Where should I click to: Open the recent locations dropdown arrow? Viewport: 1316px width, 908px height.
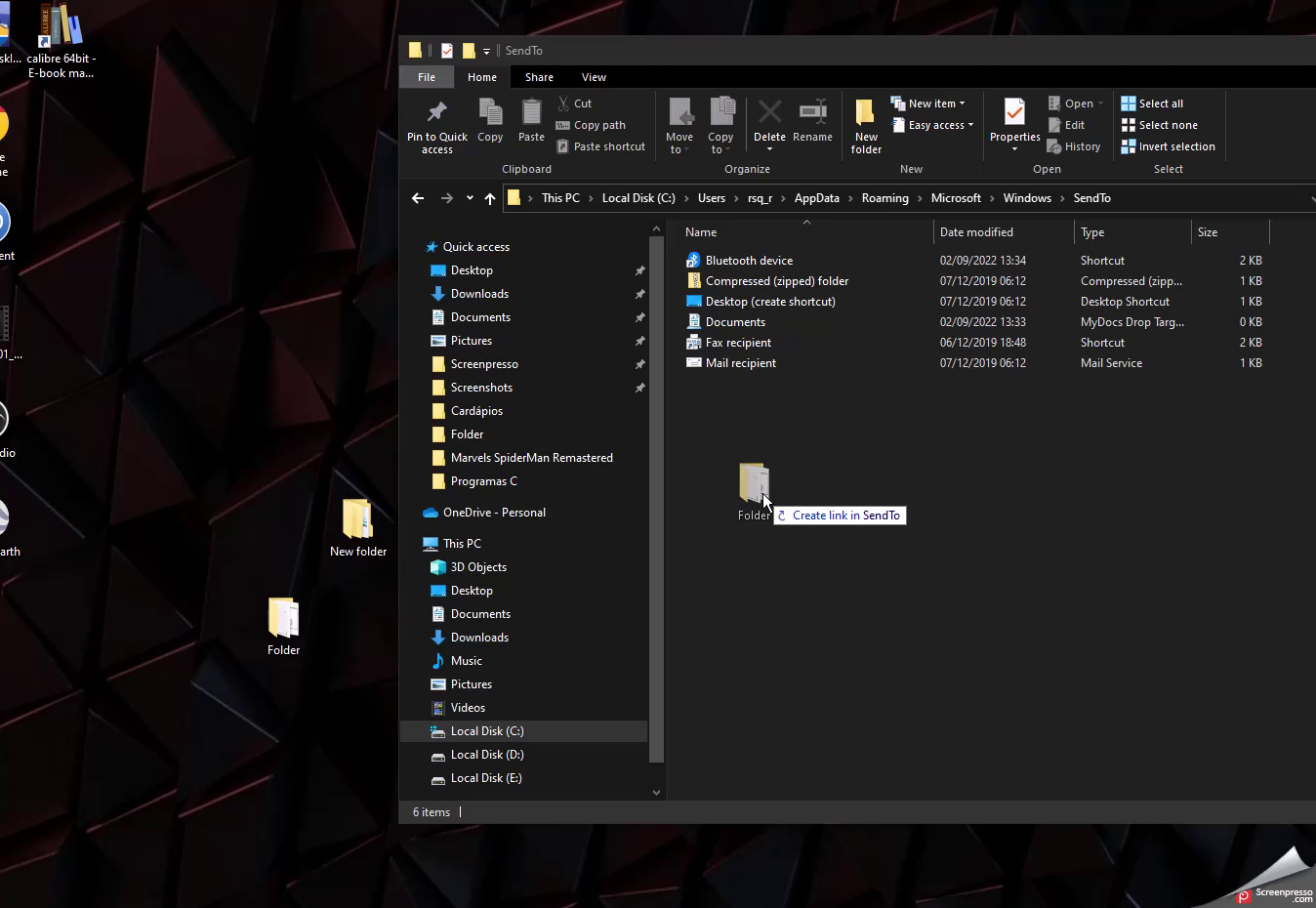coord(470,198)
